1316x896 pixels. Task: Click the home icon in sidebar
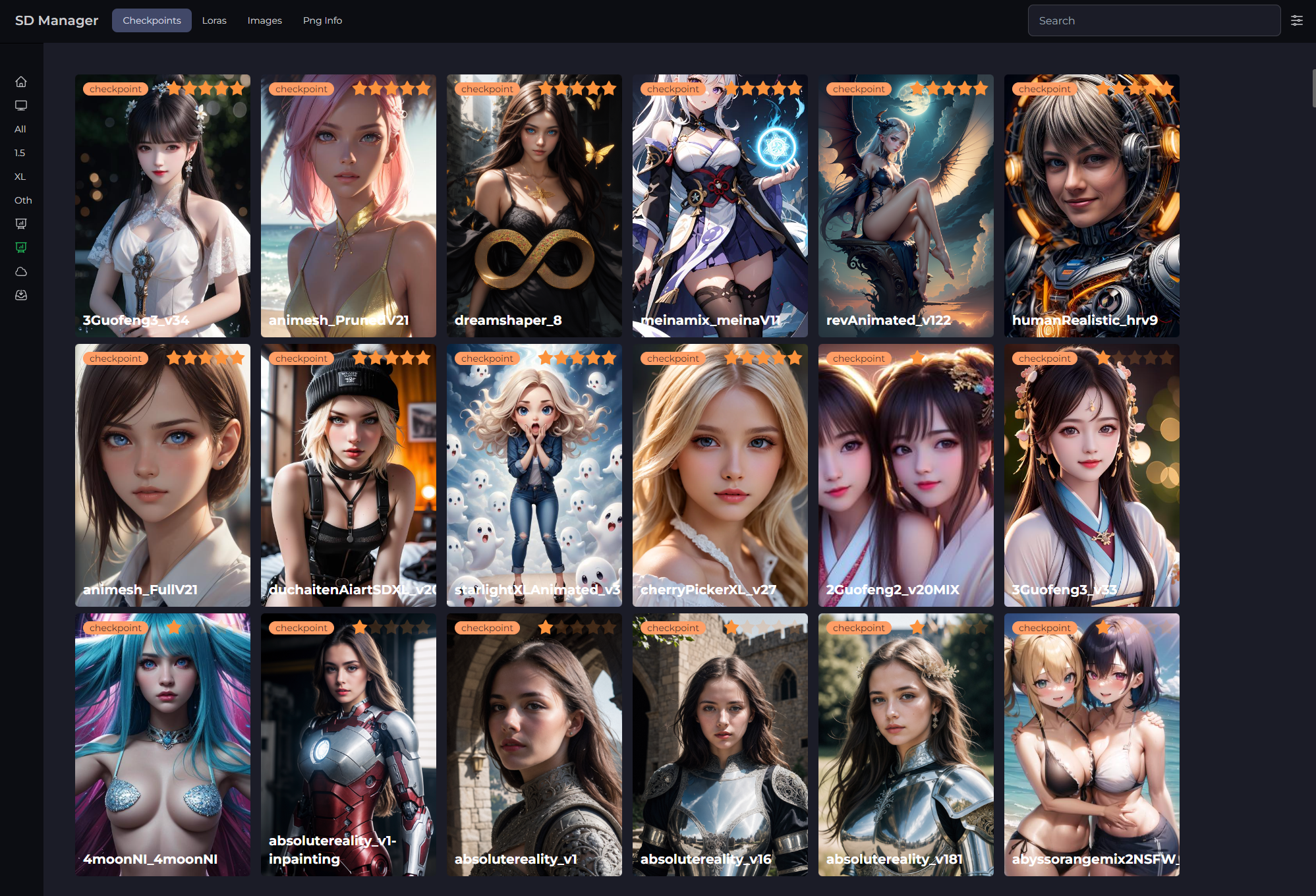point(21,82)
